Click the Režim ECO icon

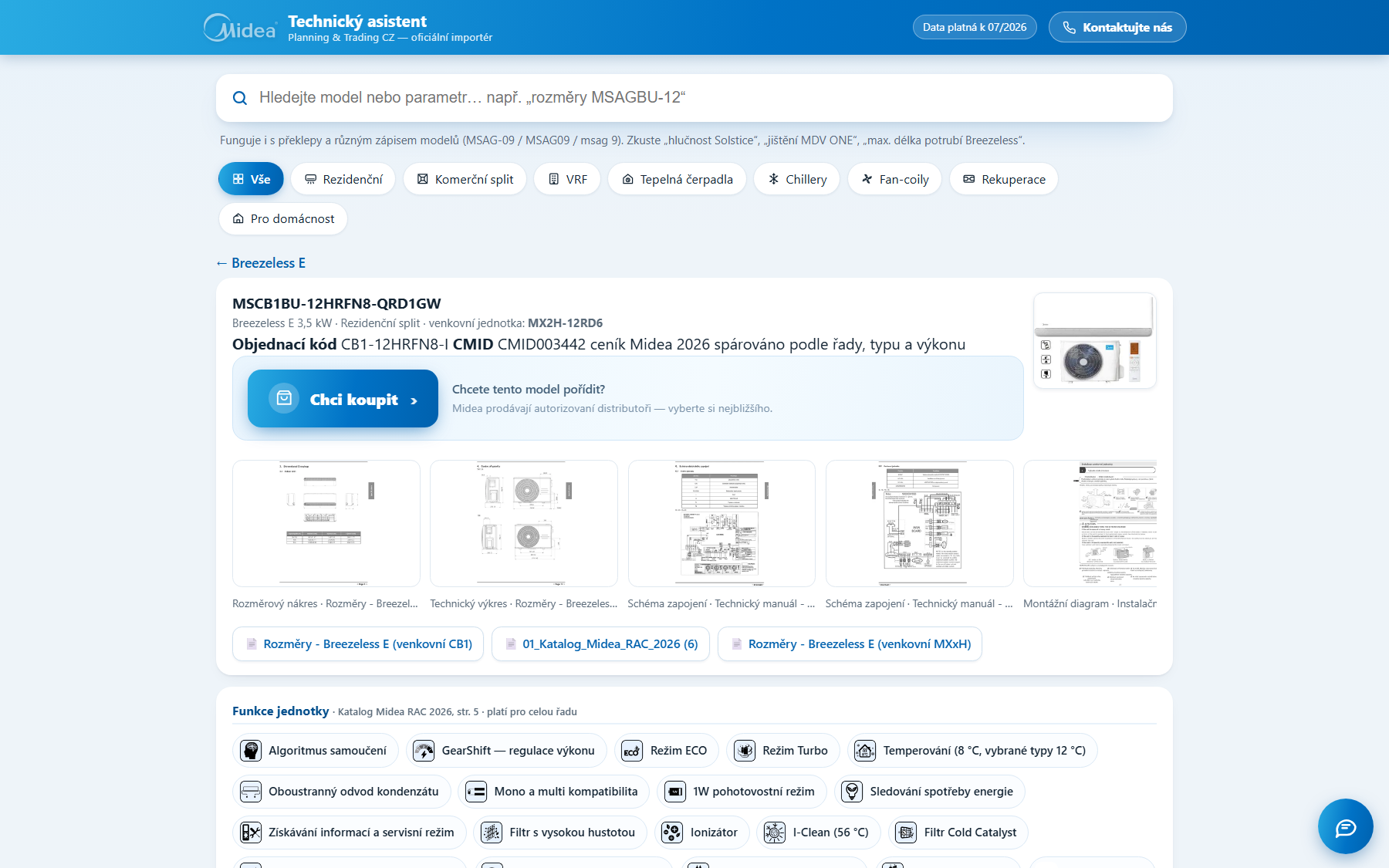[632, 751]
